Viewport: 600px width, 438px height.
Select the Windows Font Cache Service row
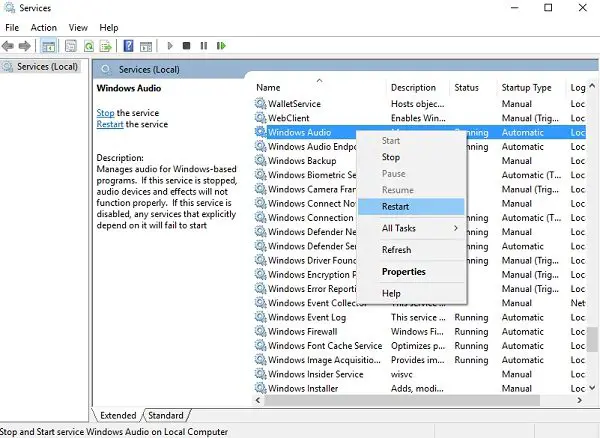click(x=420, y=345)
